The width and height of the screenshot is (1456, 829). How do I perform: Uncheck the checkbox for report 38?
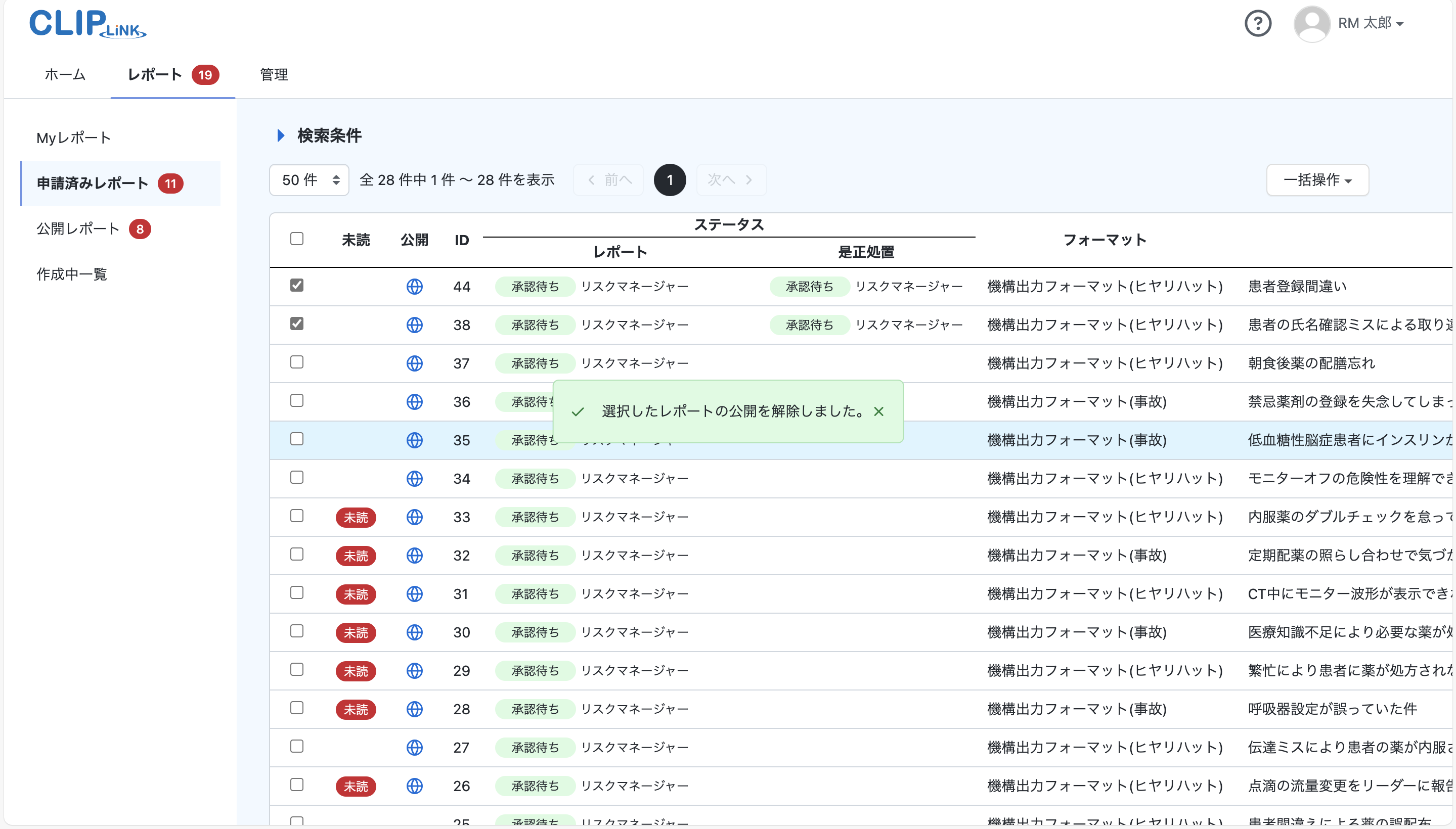pyautogui.click(x=297, y=324)
